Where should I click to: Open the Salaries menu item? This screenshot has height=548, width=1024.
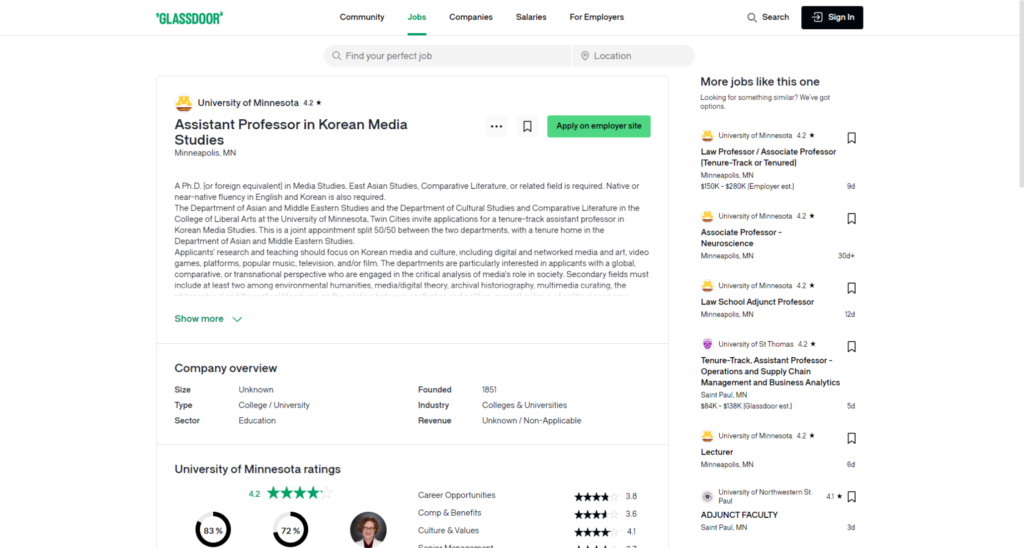(x=531, y=18)
